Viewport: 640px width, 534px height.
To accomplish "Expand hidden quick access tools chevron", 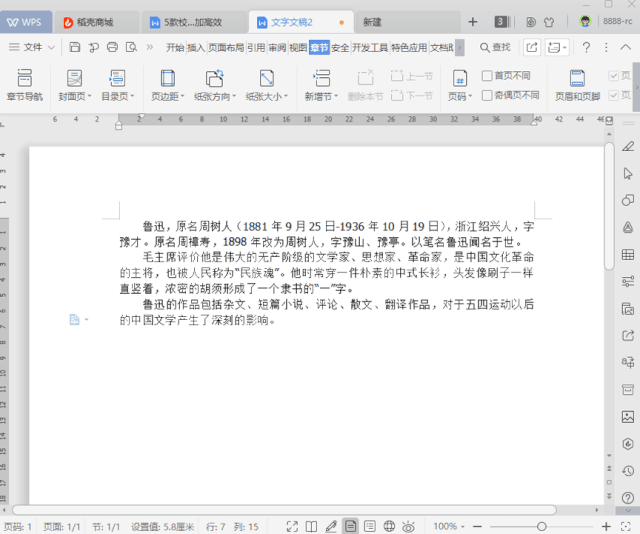I will 150,47.
